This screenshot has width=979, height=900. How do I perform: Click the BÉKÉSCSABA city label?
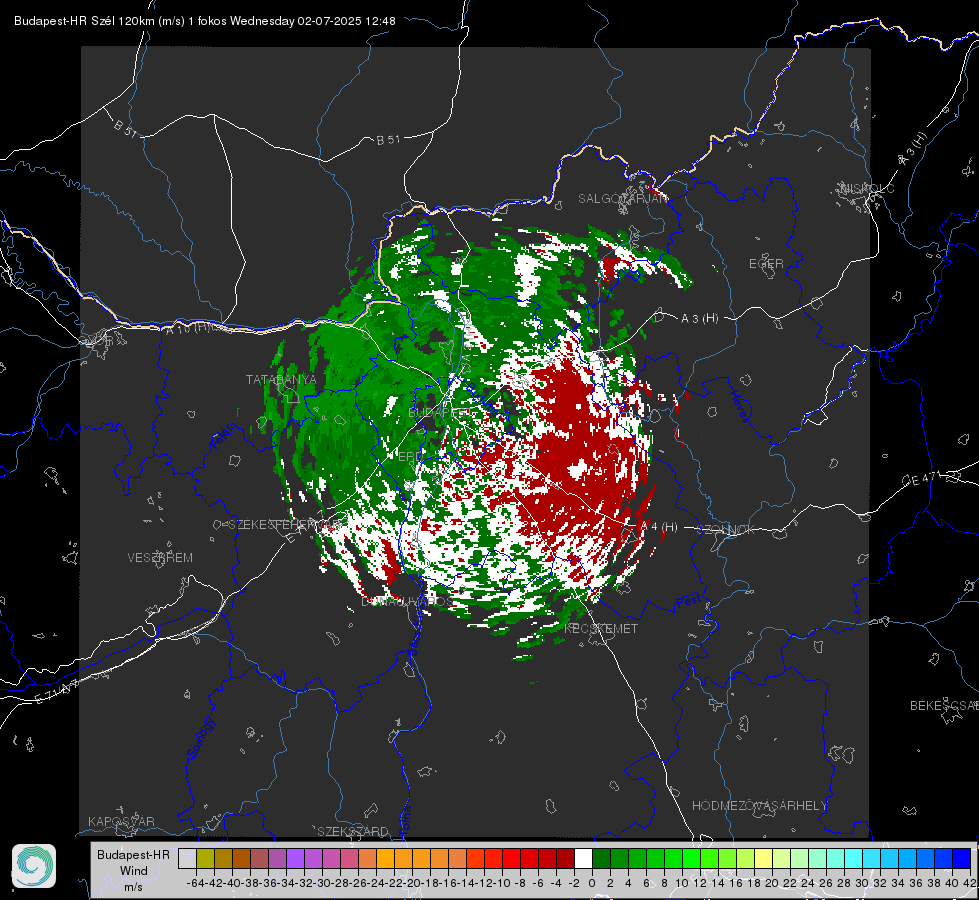944,706
